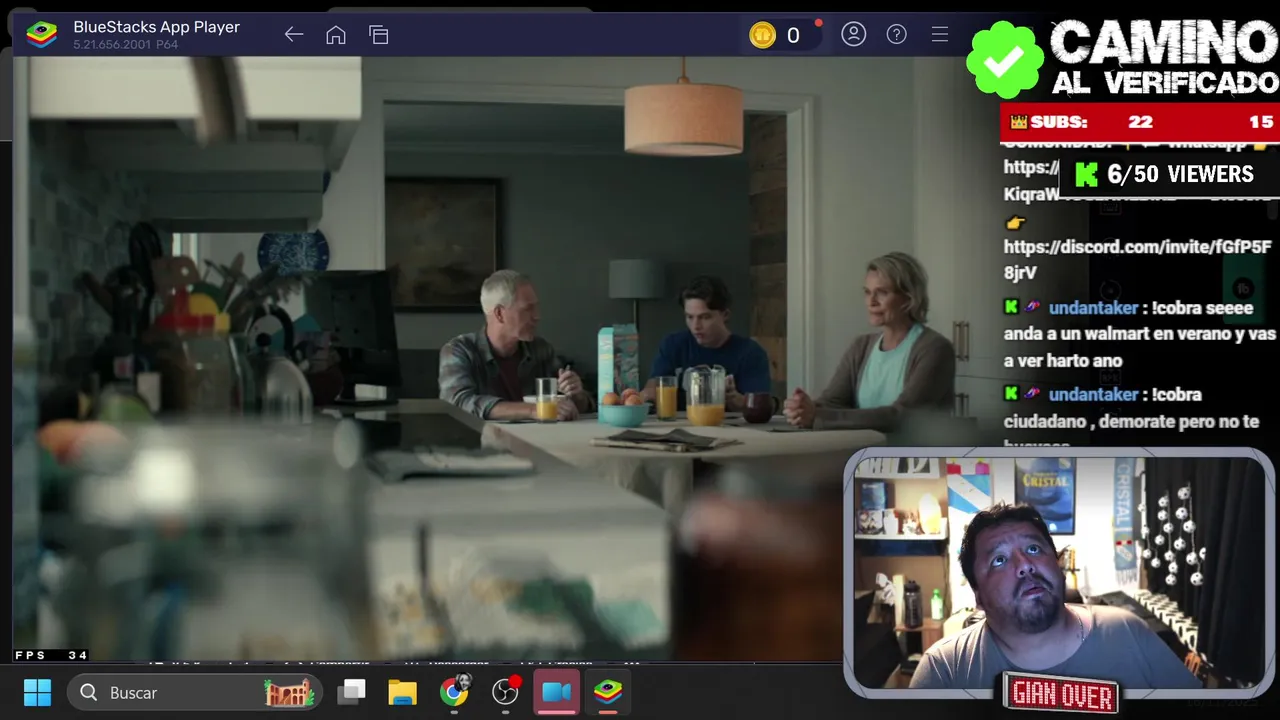Open the gold coin rewards icon
The height and width of the screenshot is (720, 1280).
(x=762, y=35)
